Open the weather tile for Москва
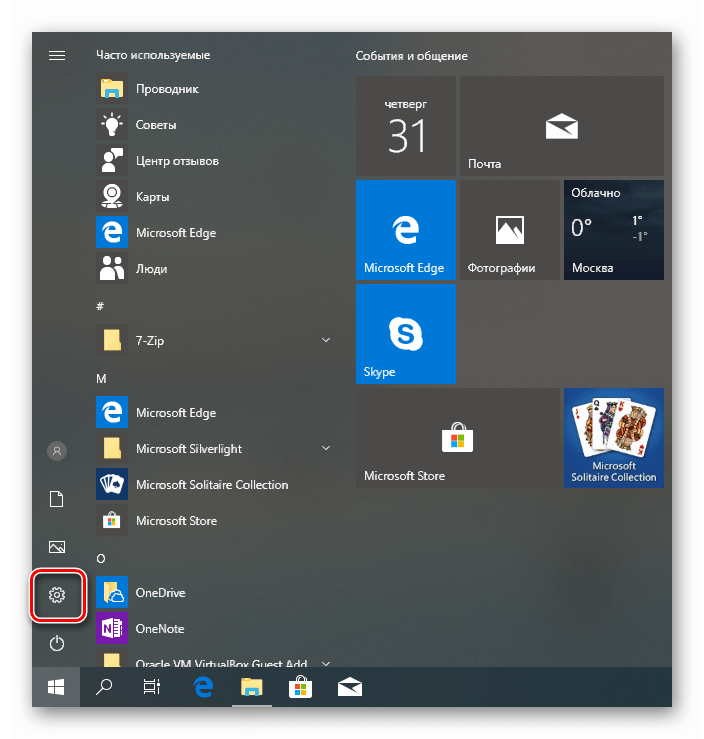This screenshot has width=704, height=739. pos(614,230)
